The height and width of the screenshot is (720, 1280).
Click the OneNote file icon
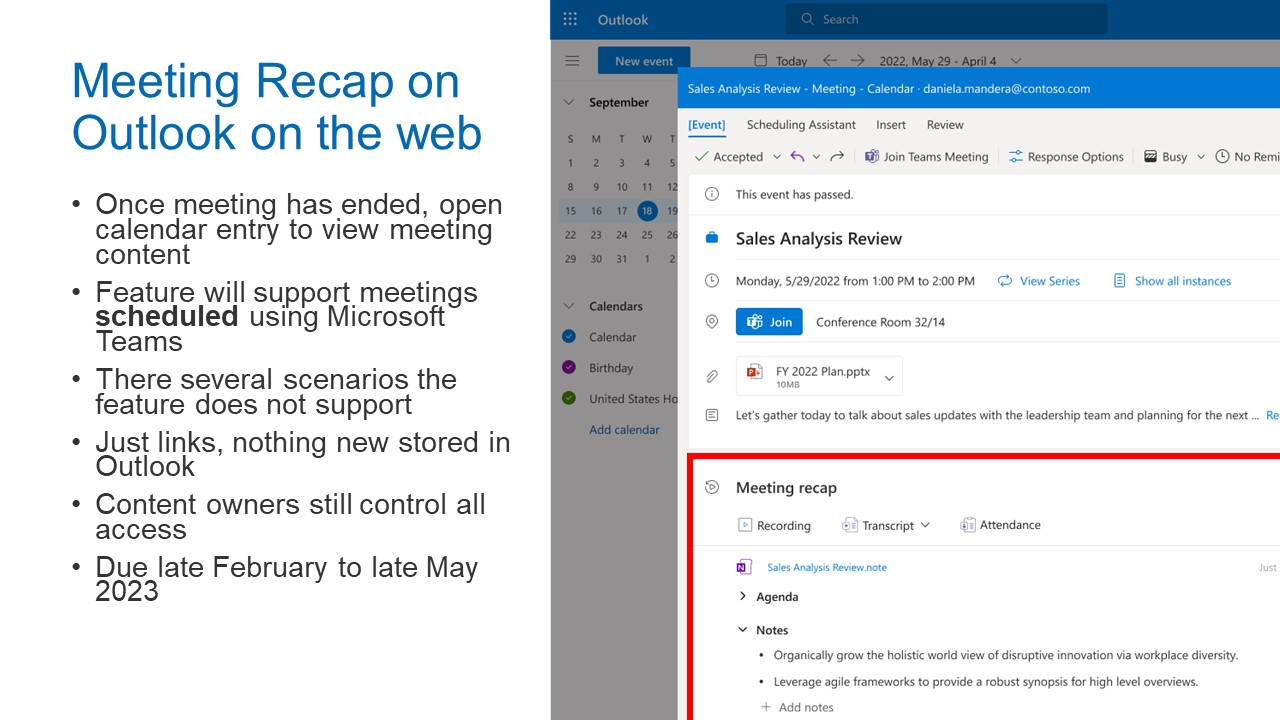click(743, 567)
